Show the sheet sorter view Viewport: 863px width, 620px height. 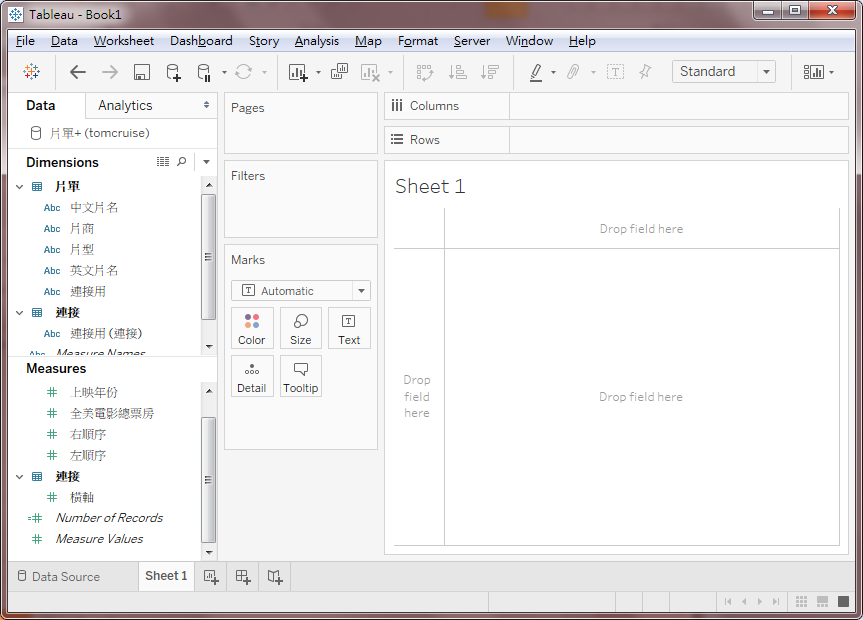click(801, 601)
